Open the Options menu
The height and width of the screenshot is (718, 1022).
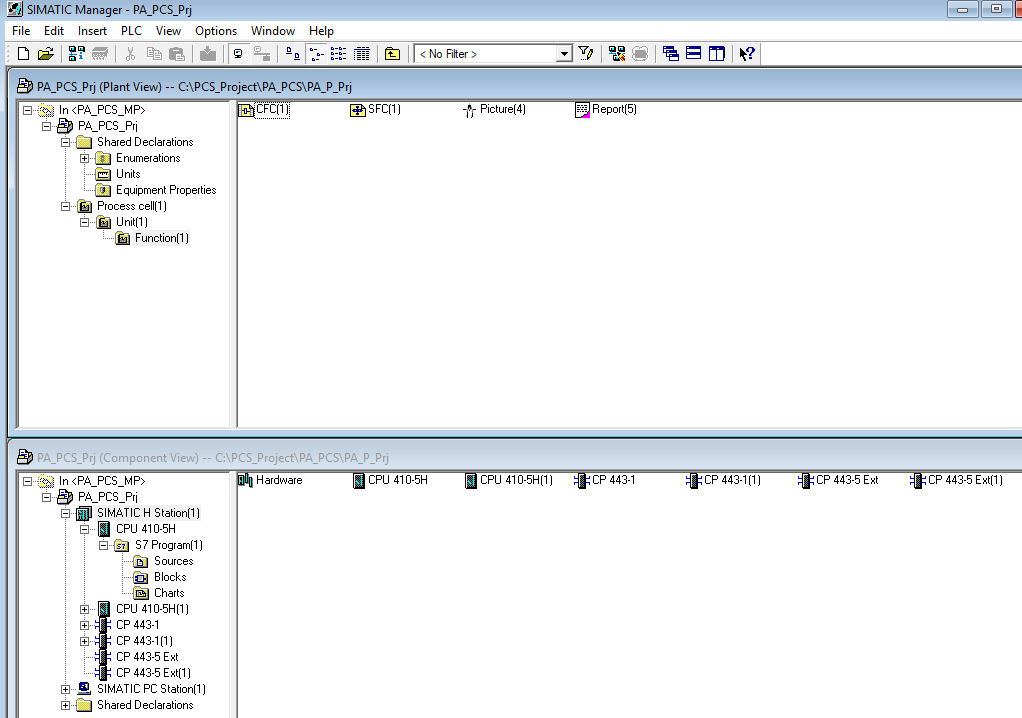[216, 31]
